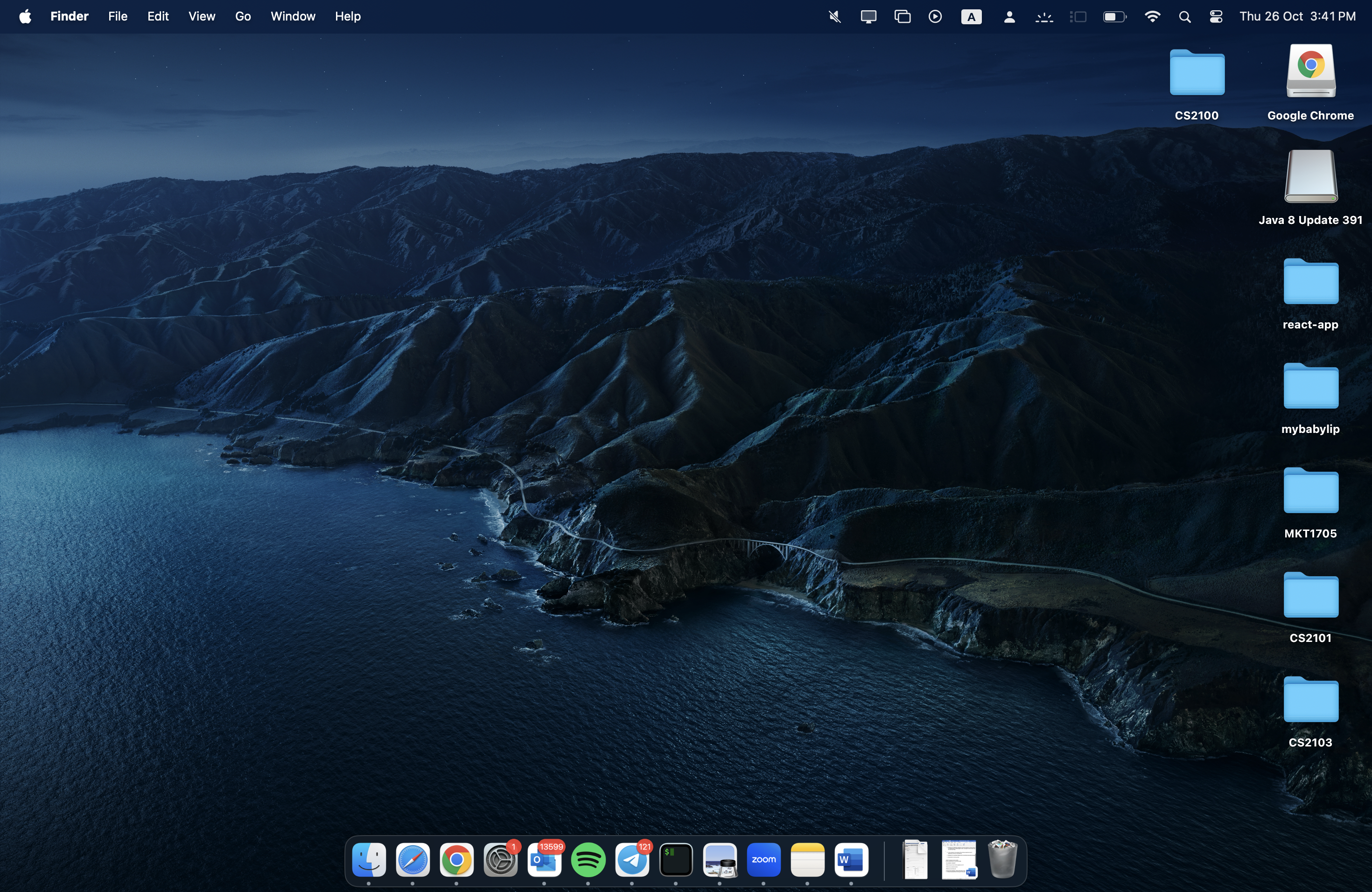Viewport: 1372px width, 892px height.
Task: Click the Notes app icon
Action: 807,860
